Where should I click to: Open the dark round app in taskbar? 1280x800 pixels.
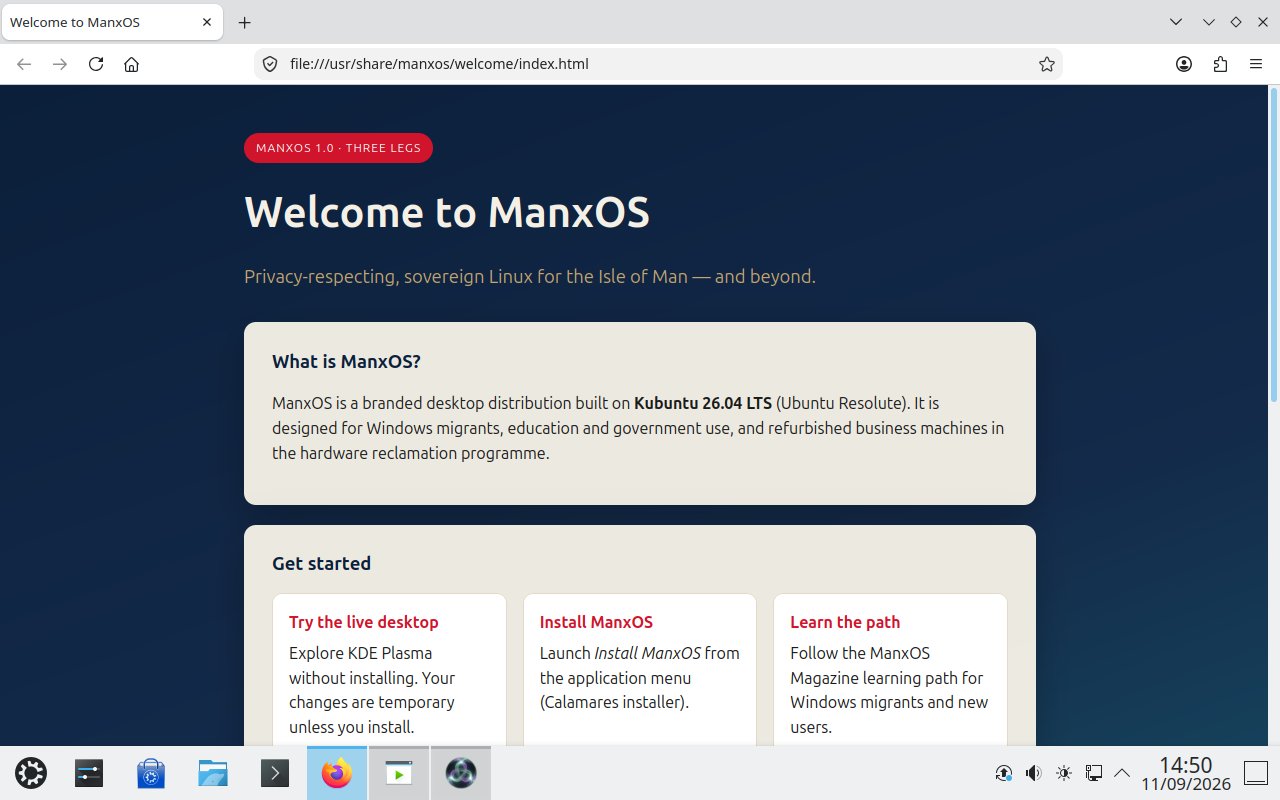click(461, 773)
